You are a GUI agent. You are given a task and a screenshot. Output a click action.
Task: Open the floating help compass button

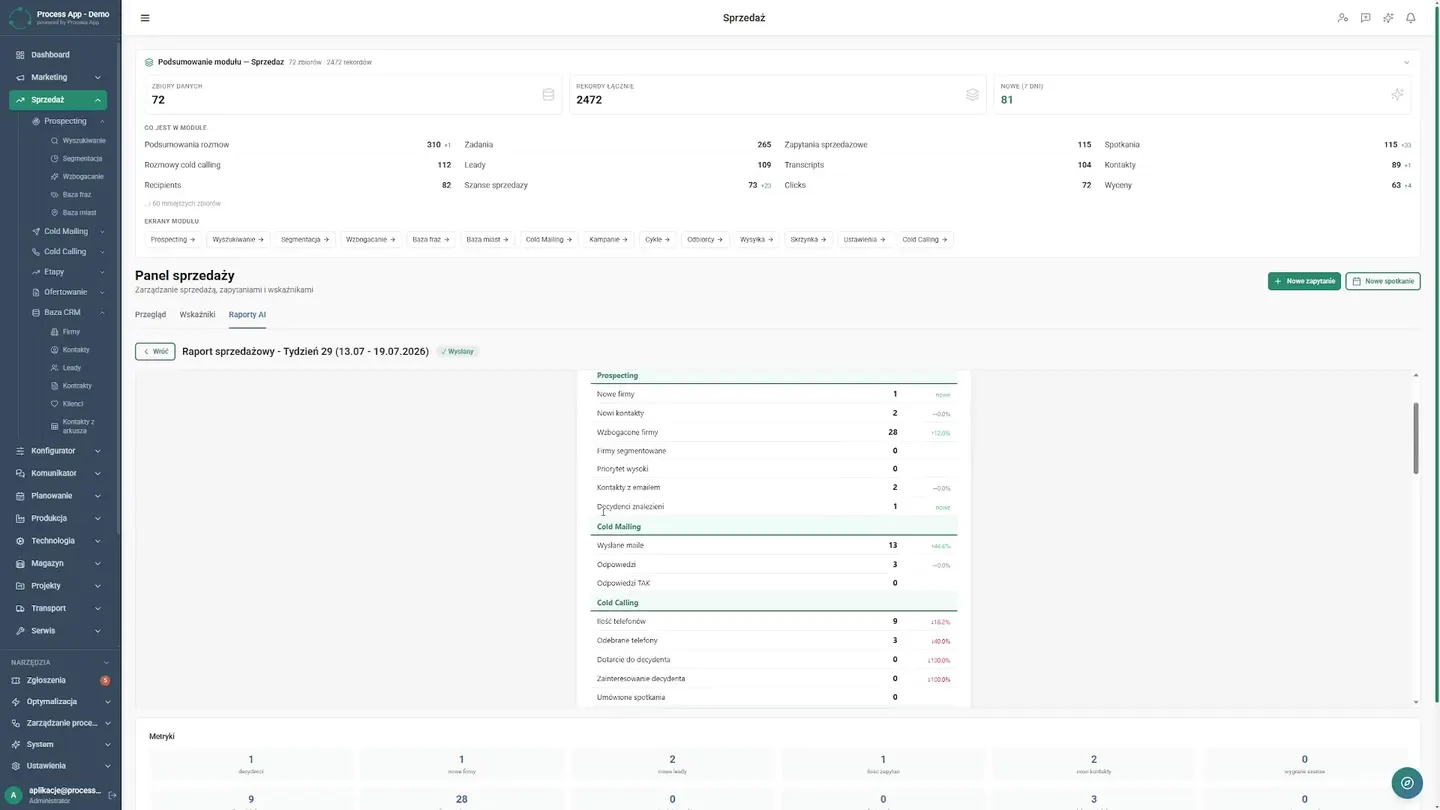click(x=1407, y=783)
